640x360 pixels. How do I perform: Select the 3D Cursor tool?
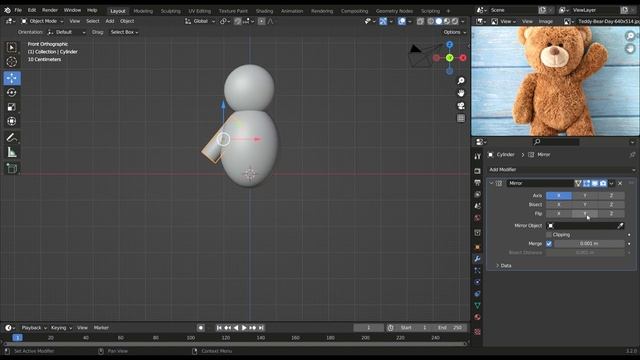(11, 62)
